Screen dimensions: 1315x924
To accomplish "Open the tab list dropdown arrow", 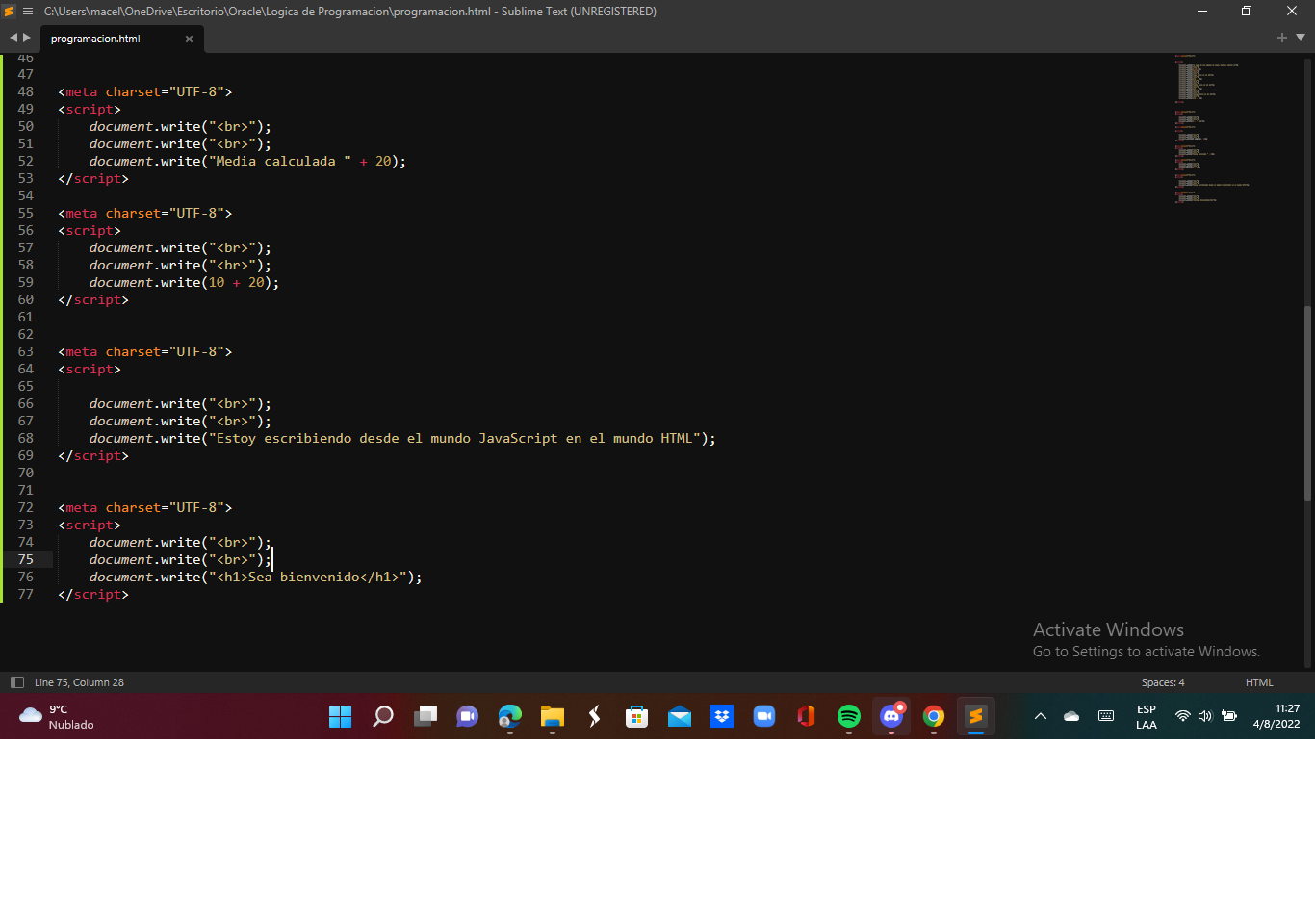I will click(x=1301, y=38).
